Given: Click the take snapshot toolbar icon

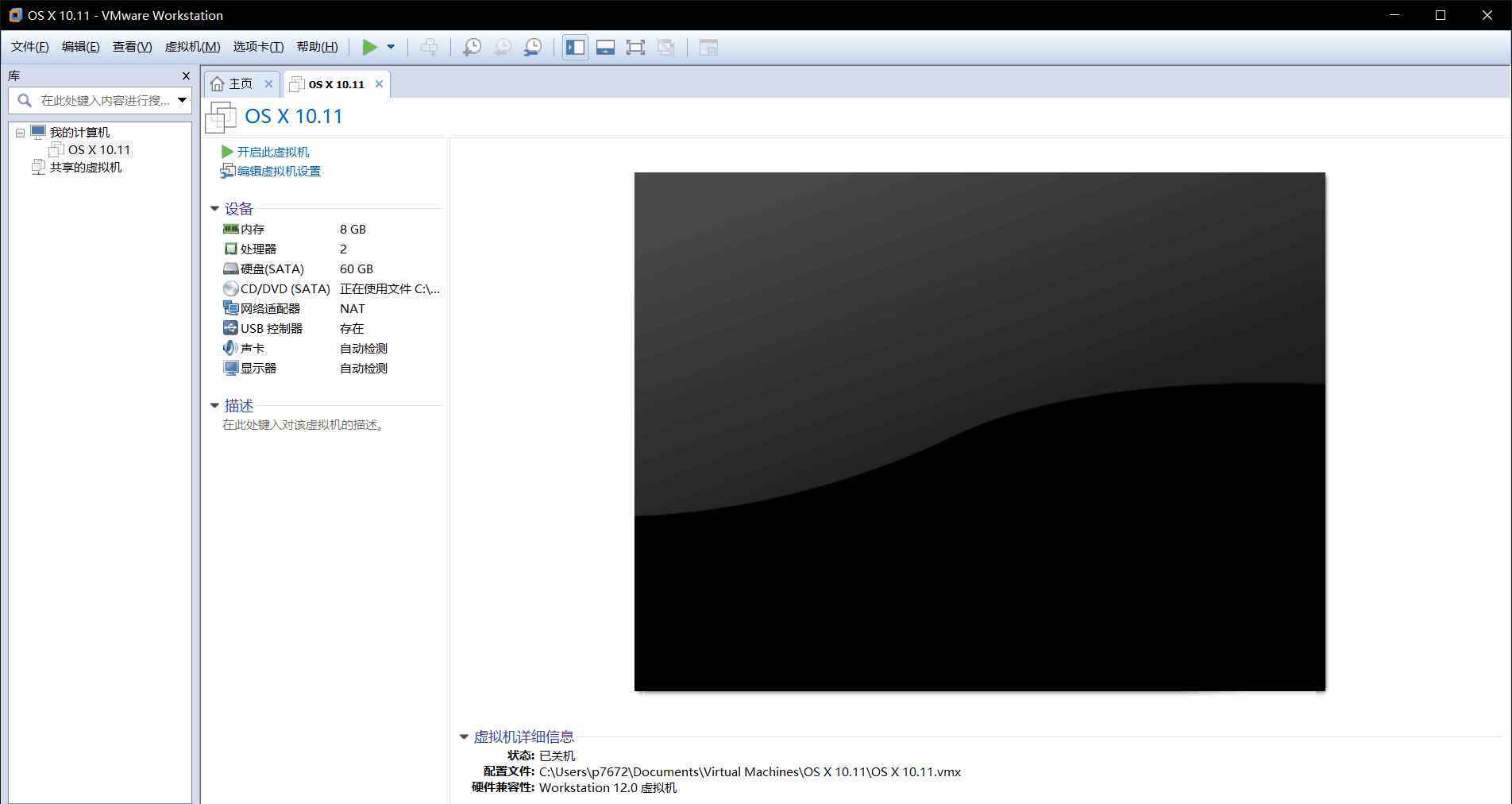Looking at the screenshot, I should click(472, 47).
